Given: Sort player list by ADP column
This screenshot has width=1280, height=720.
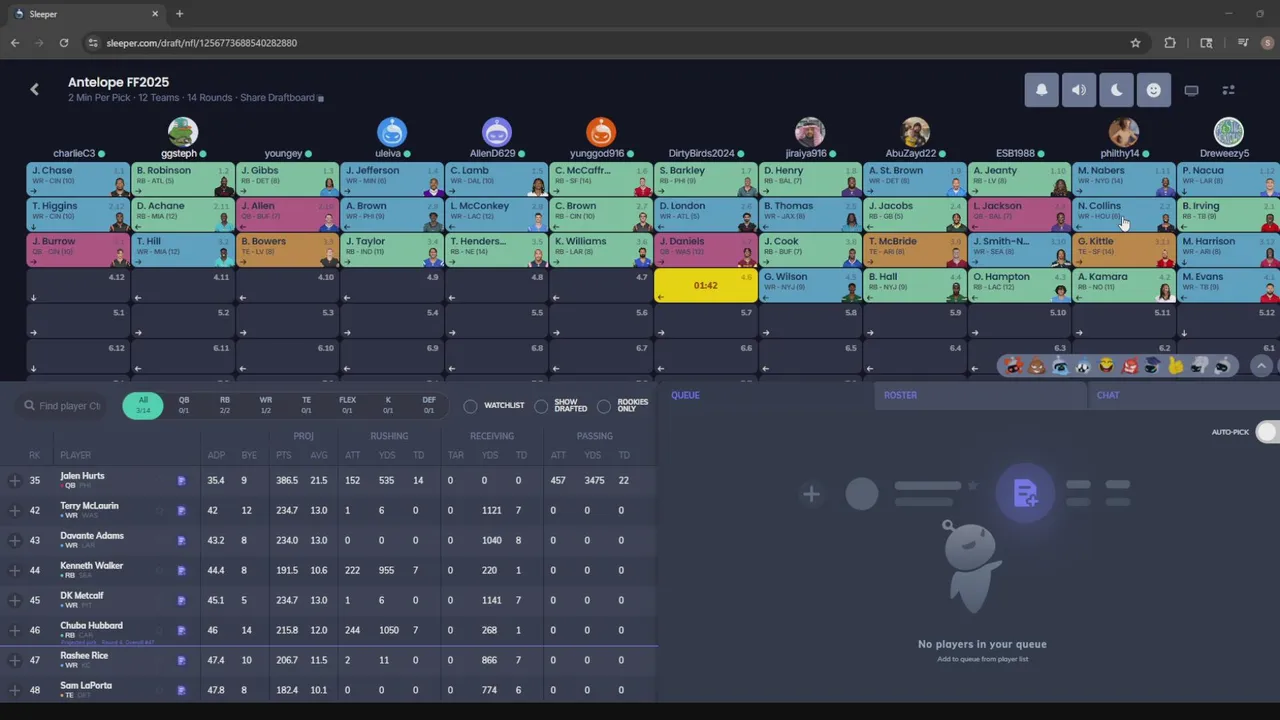Looking at the screenshot, I should point(216,455).
